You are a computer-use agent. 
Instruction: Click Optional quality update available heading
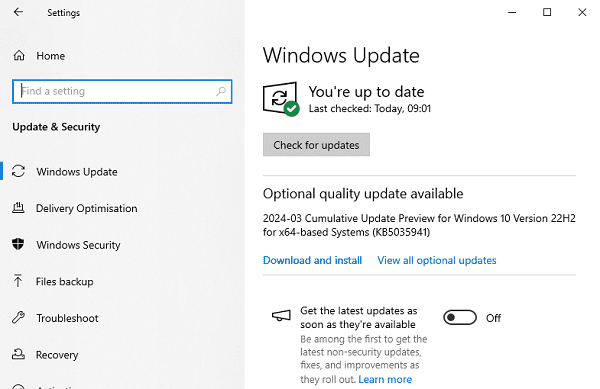click(363, 194)
